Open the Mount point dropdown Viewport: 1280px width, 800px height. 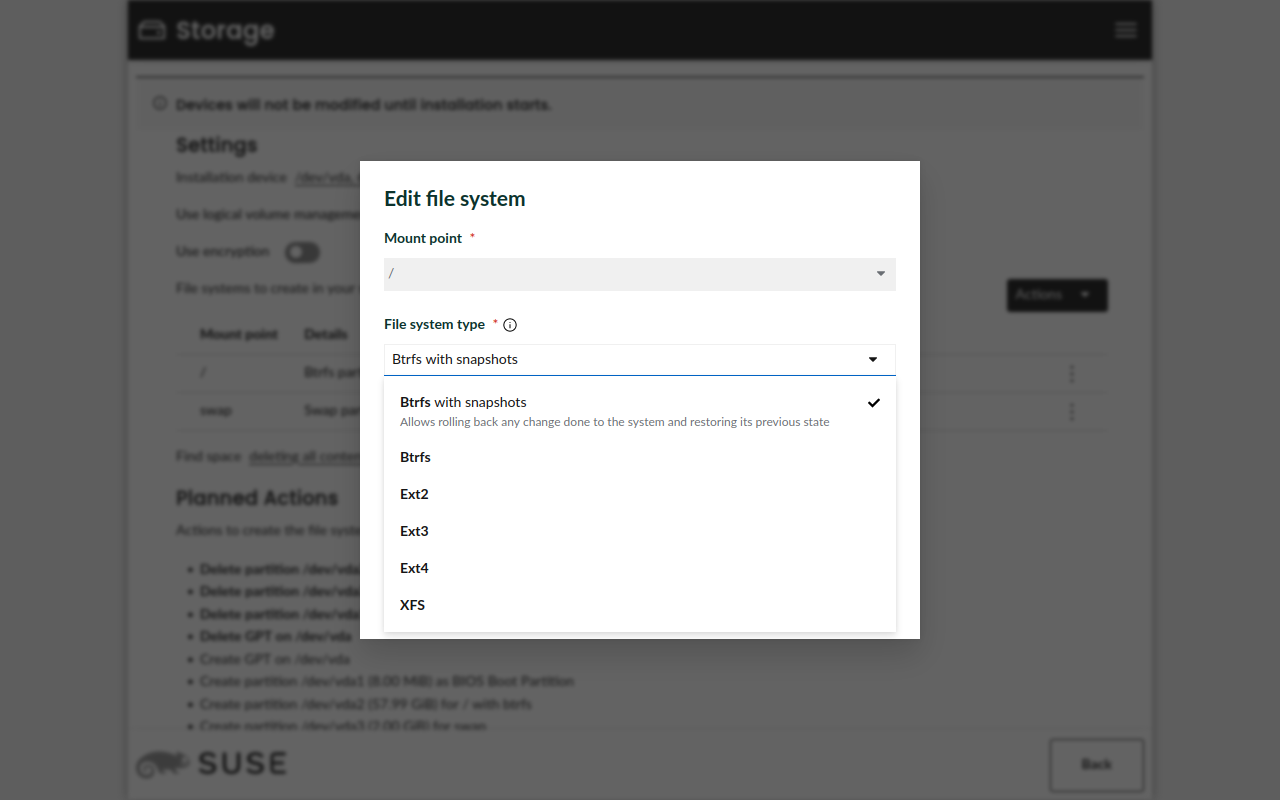639,274
